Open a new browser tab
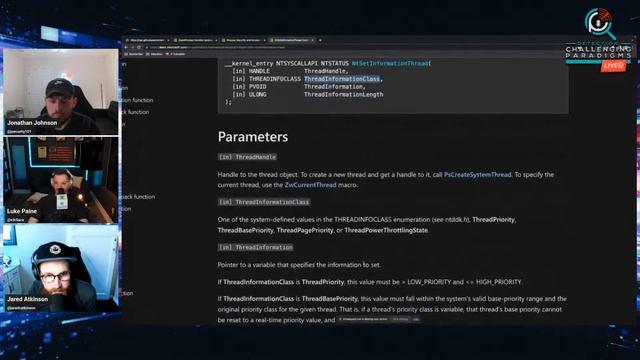This screenshot has height=360, width=640. pos(320,40)
